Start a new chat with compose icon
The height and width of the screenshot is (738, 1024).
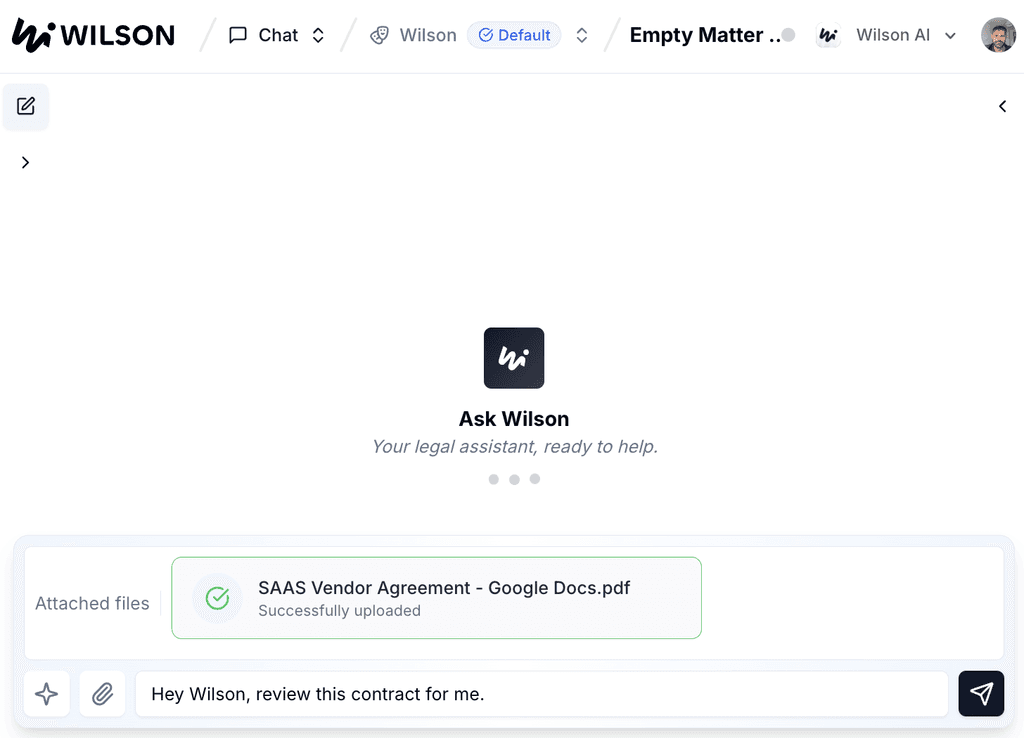coord(26,106)
